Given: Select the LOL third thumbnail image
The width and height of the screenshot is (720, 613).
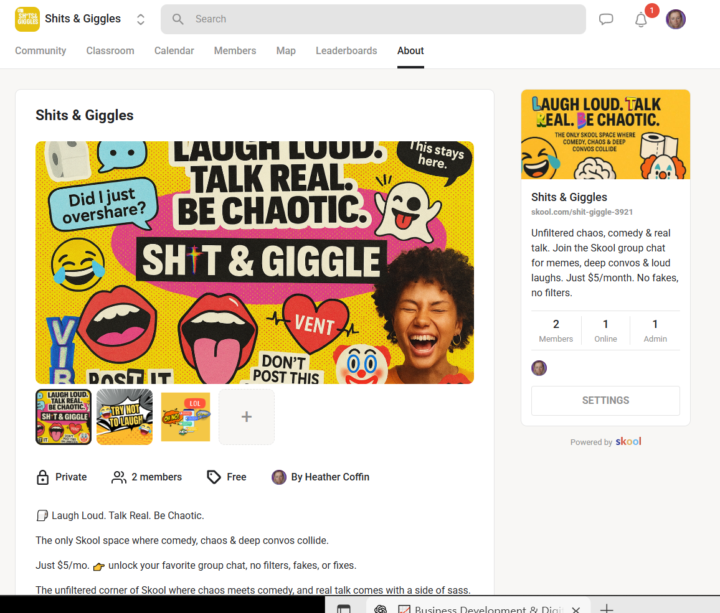Looking at the screenshot, I should pyautogui.click(x=185, y=417).
